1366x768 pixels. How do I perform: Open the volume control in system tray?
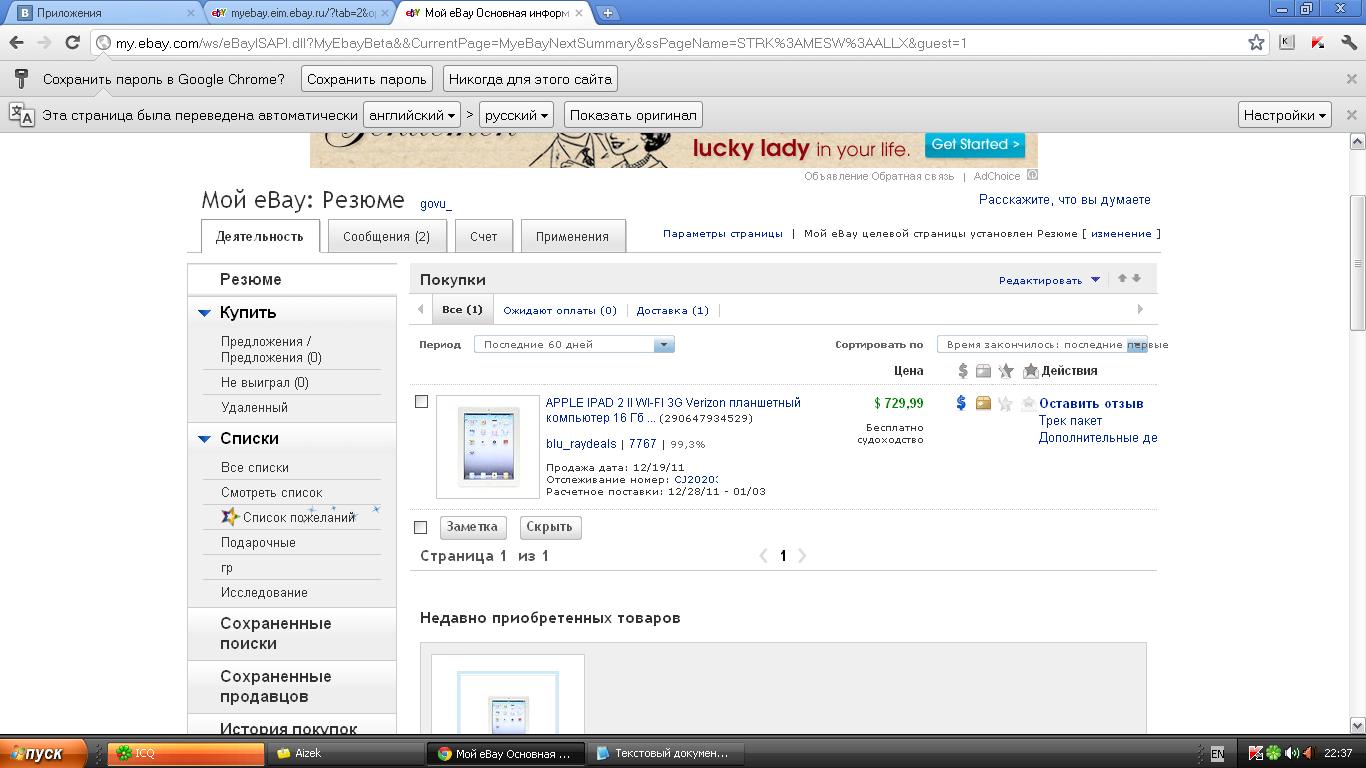[x=1291, y=753]
